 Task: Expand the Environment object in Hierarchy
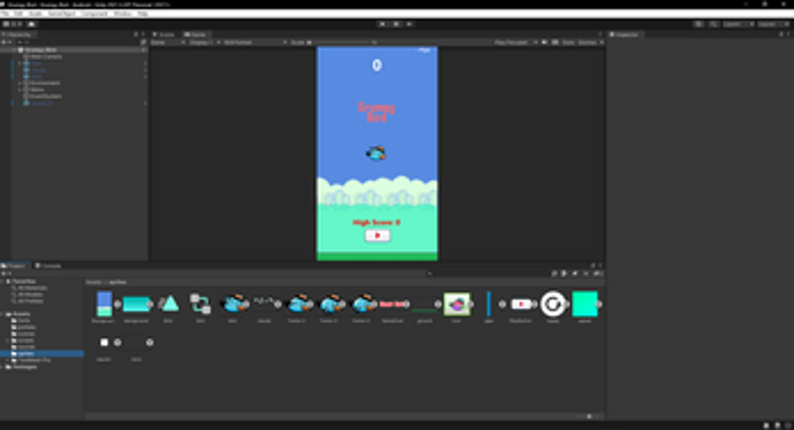coord(20,83)
